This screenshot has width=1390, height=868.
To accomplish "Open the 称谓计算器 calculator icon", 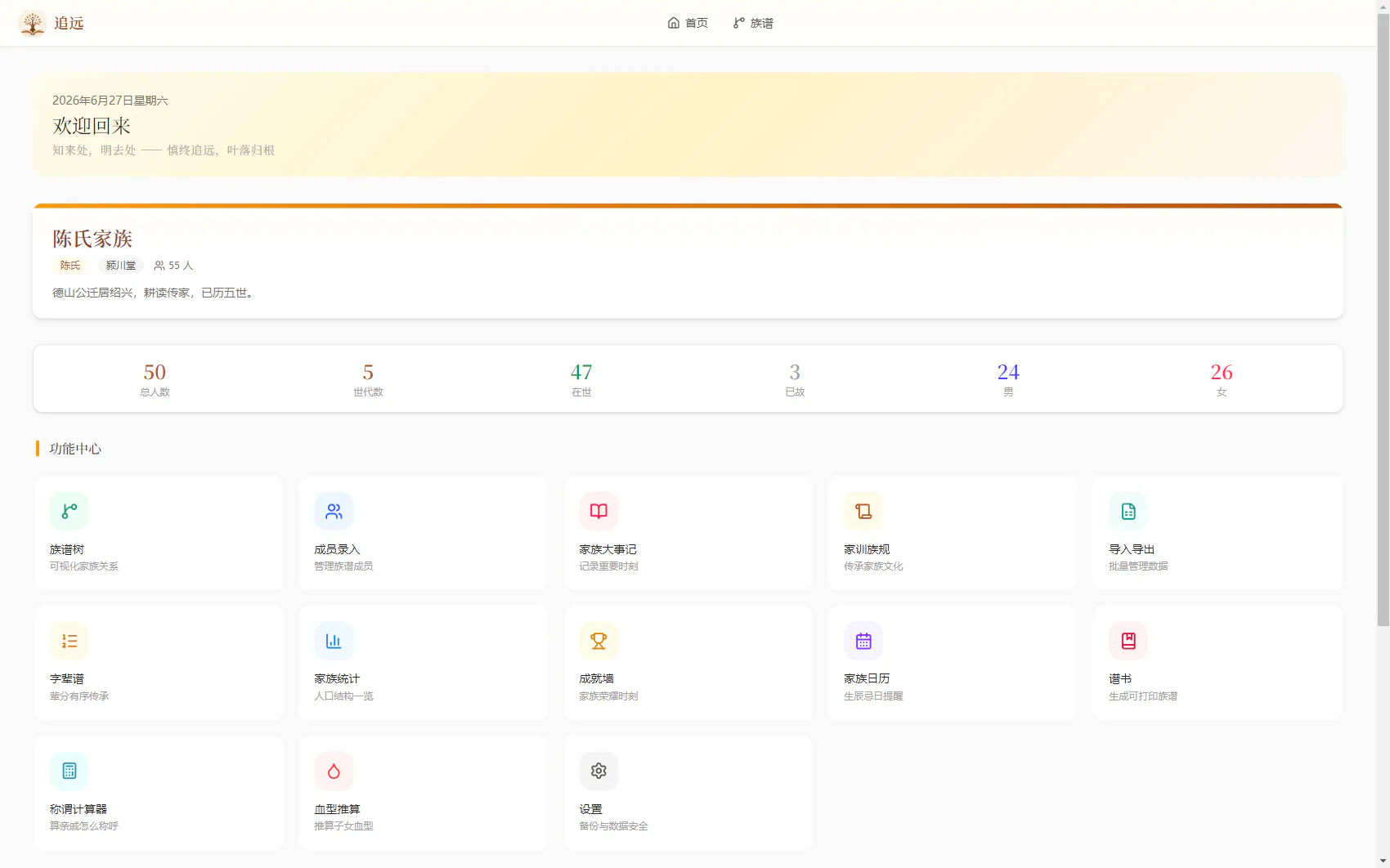I will coord(69,771).
